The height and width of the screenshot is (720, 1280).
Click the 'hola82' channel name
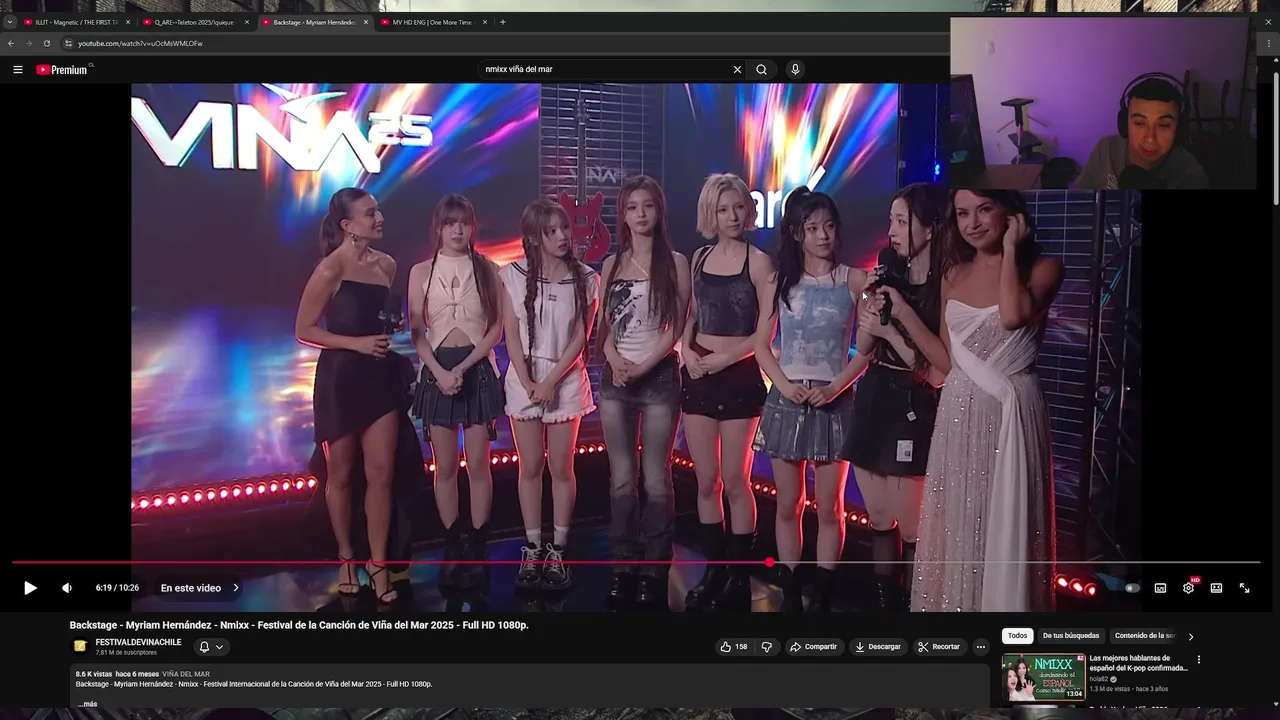1099,679
